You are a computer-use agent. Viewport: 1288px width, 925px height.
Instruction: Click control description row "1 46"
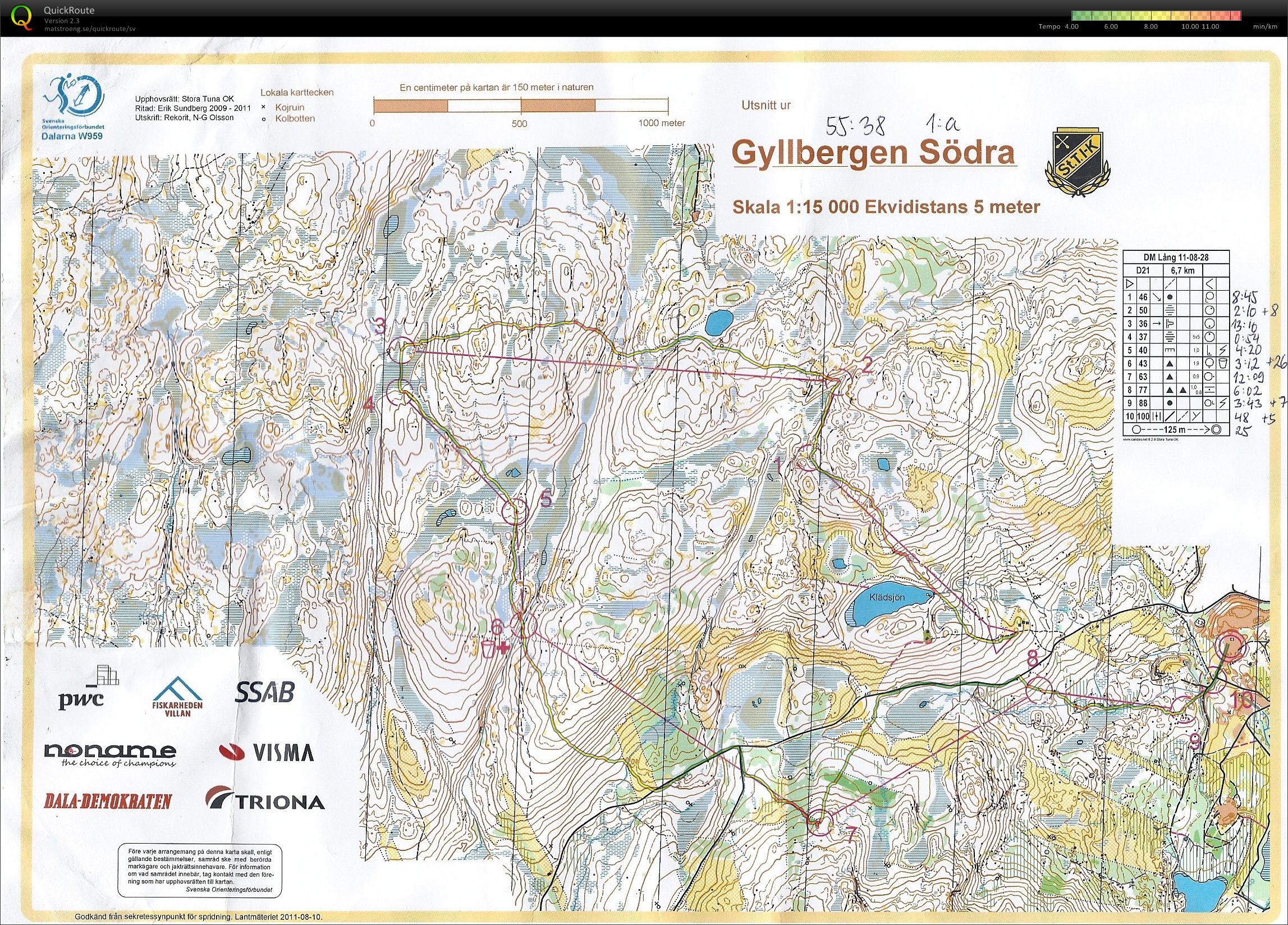point(1176,297)
